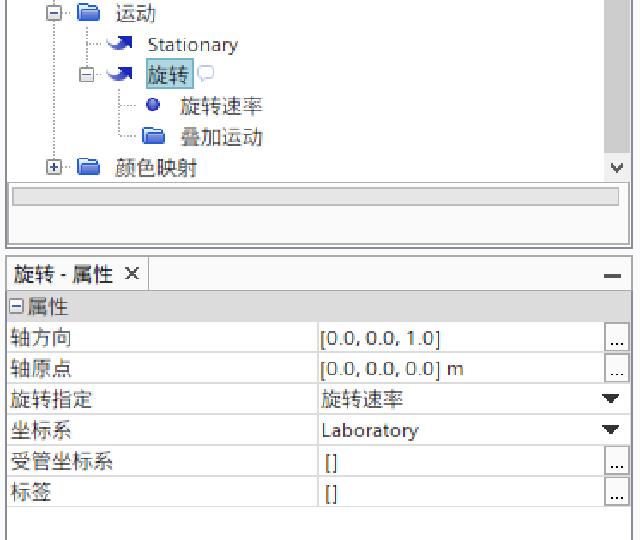
Task: Click the comment bubble next to 旋转
Action: pos(205,73)
